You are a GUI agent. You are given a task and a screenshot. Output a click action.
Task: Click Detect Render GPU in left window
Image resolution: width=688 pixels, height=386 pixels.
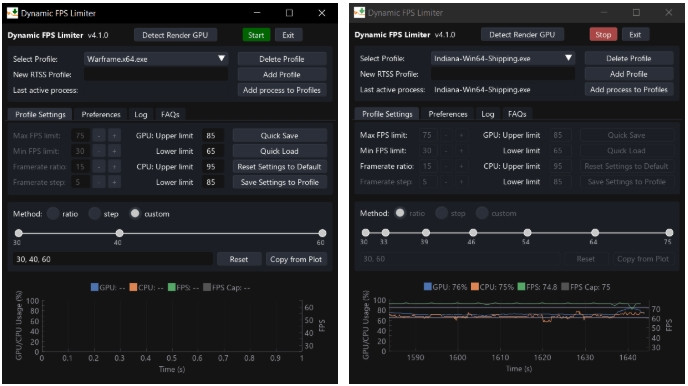point(175,35)
